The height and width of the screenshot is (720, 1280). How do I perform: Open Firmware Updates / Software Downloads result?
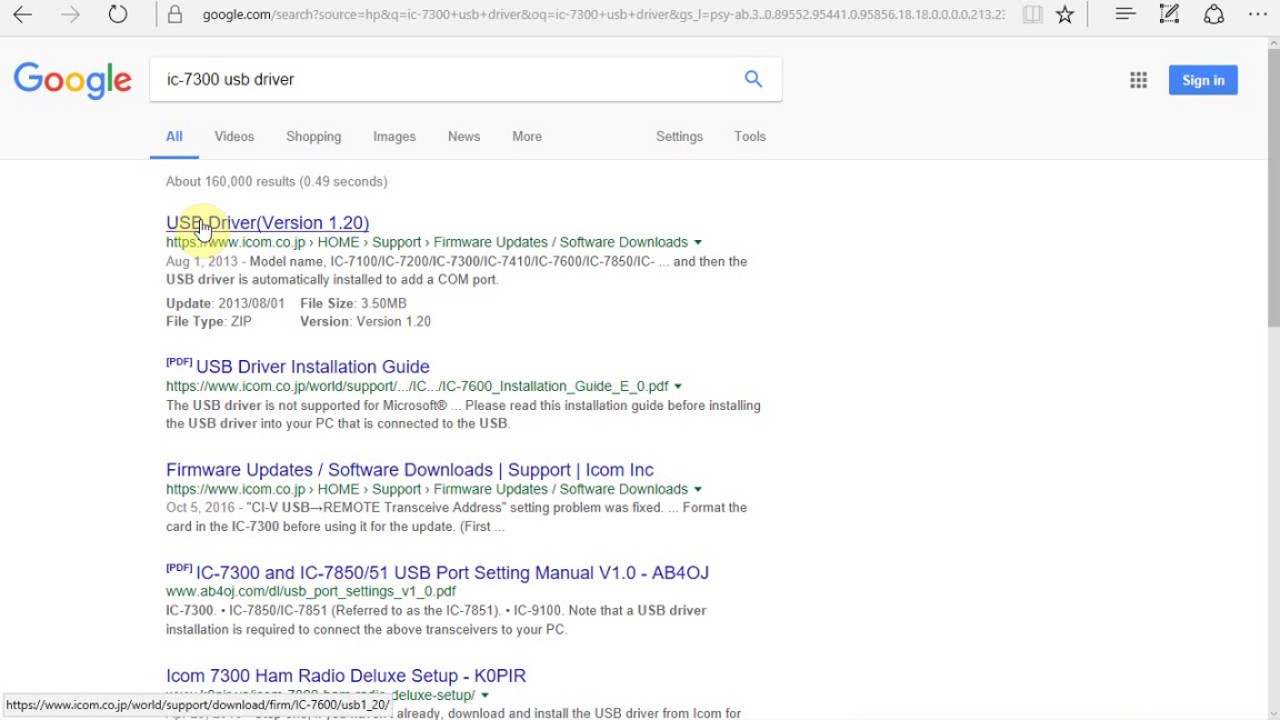pyautogui.click(x=410, y=470)
